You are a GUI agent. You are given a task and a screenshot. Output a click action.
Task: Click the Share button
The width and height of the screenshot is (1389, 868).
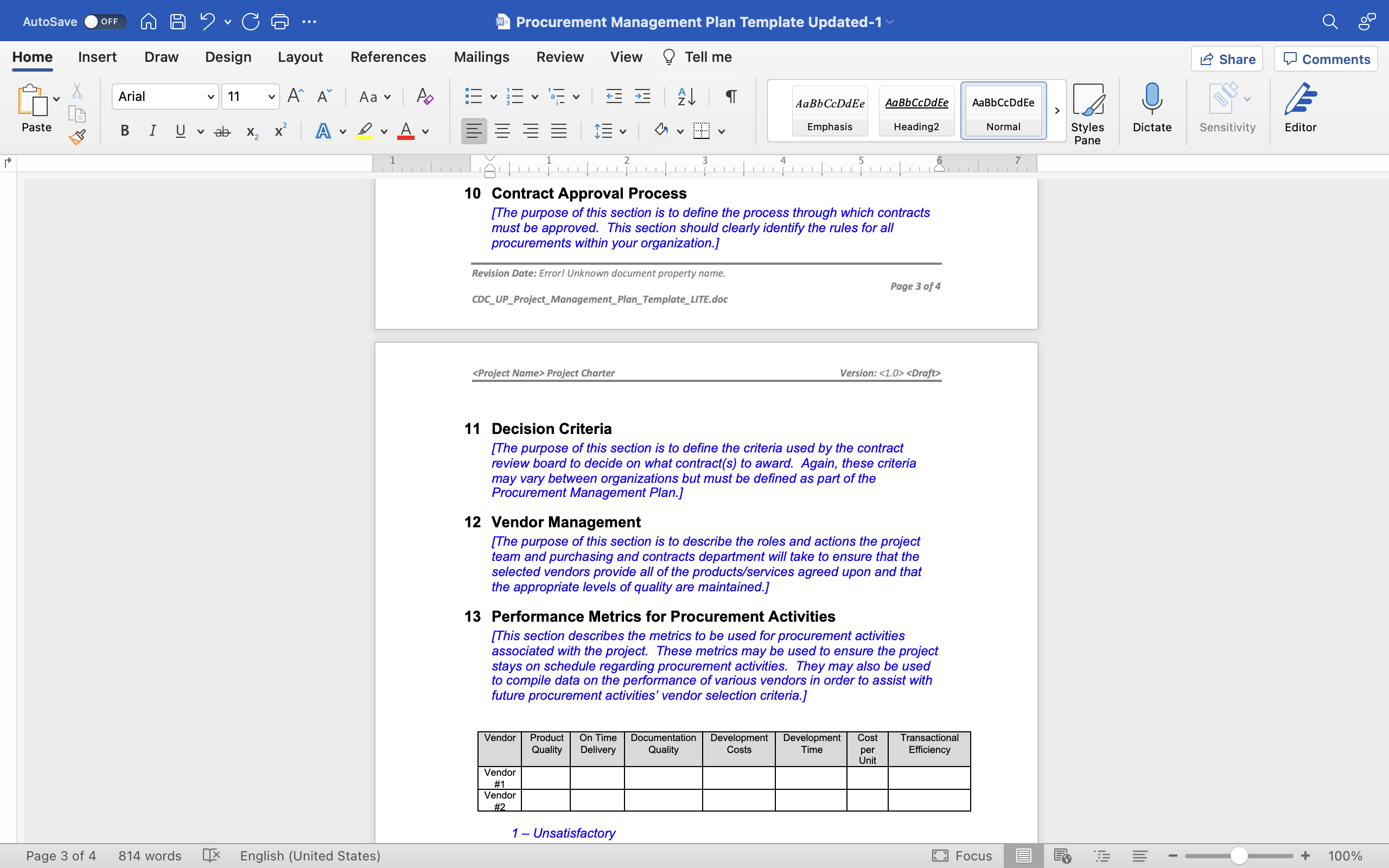[x=1227, y=59]
